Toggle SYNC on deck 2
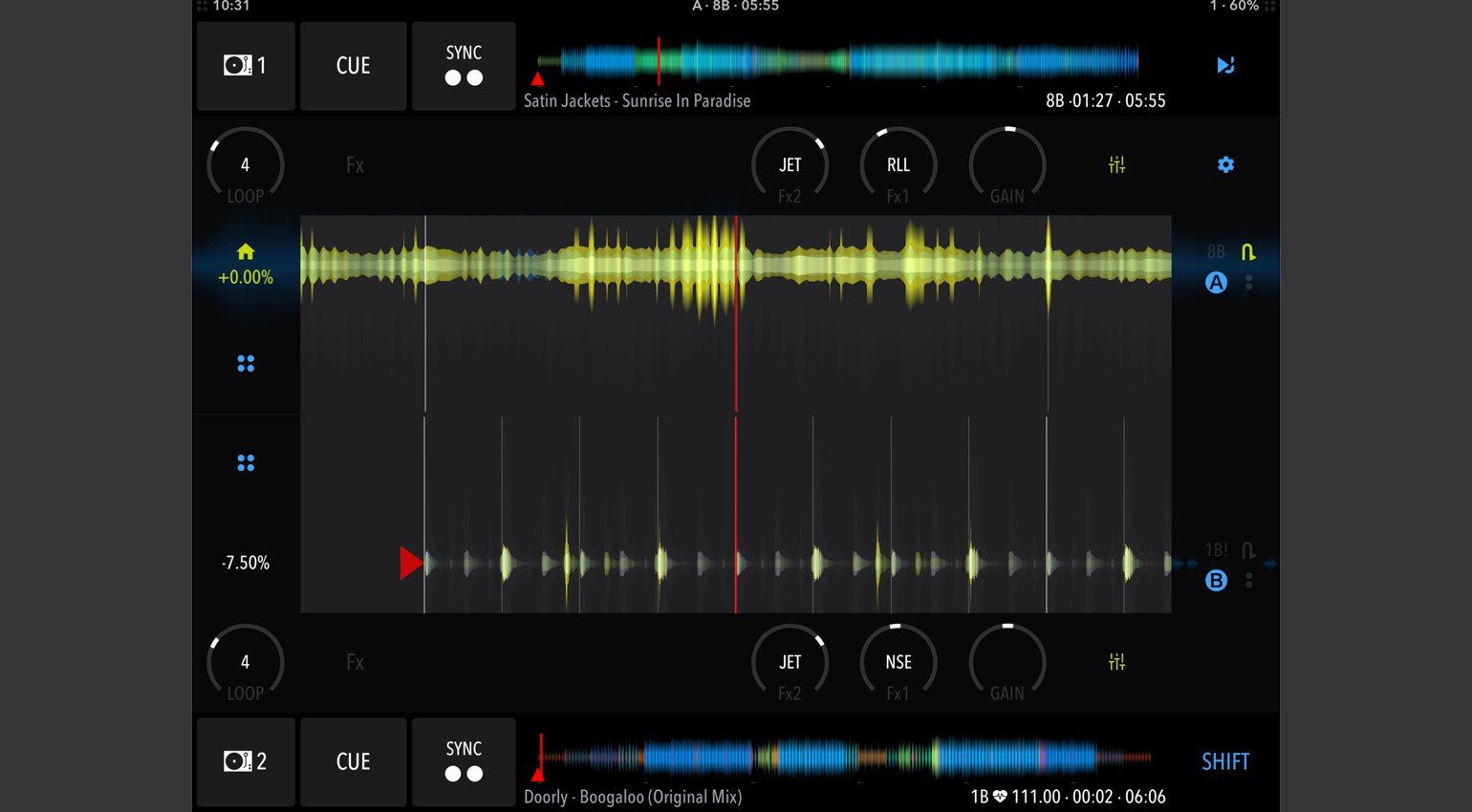This screenshot has height=812, width=1472. point(464,761)
